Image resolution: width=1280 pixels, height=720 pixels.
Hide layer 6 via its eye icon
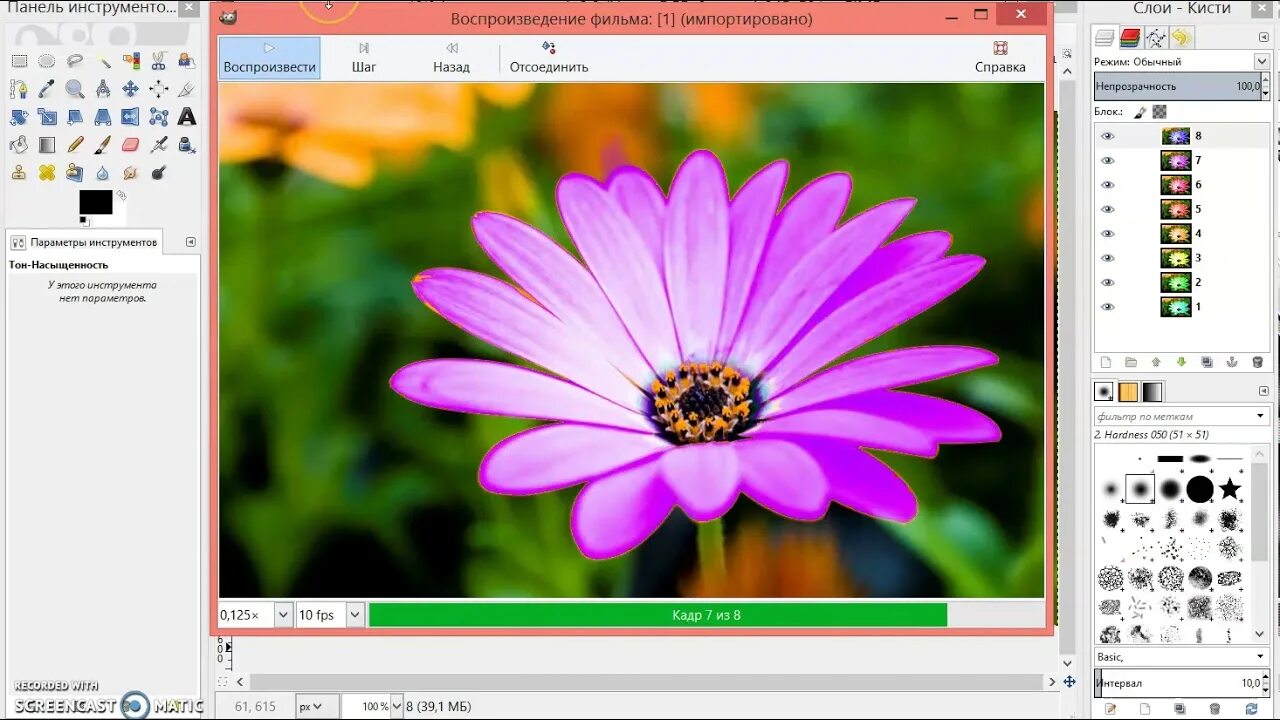click(x=1107, y=185)
